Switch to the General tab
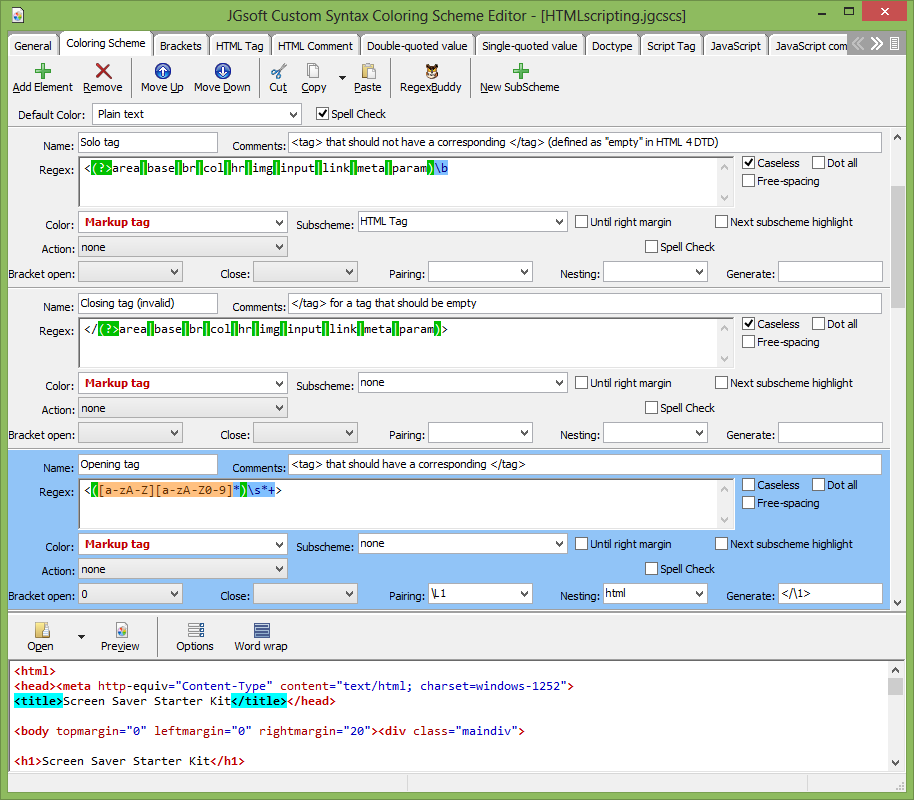This screenshot has height=800, width=914. click(33, 45)
